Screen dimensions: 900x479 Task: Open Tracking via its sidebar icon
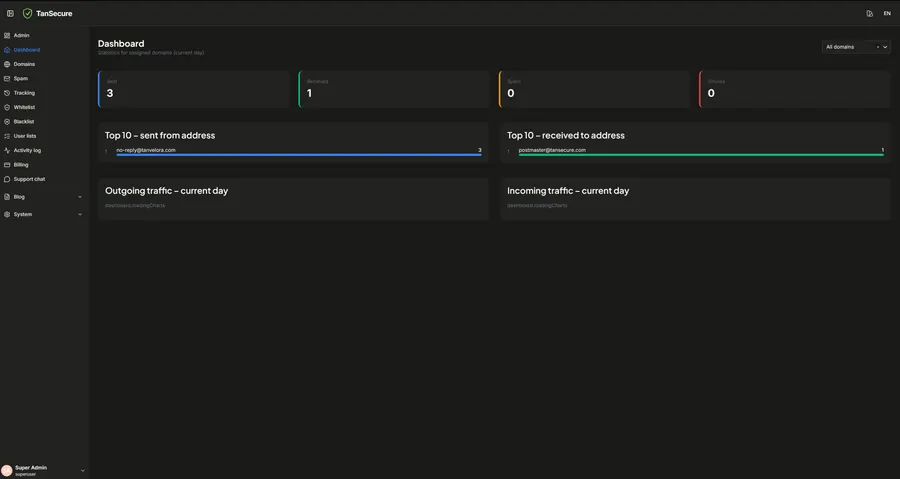[x=7, y=93]
